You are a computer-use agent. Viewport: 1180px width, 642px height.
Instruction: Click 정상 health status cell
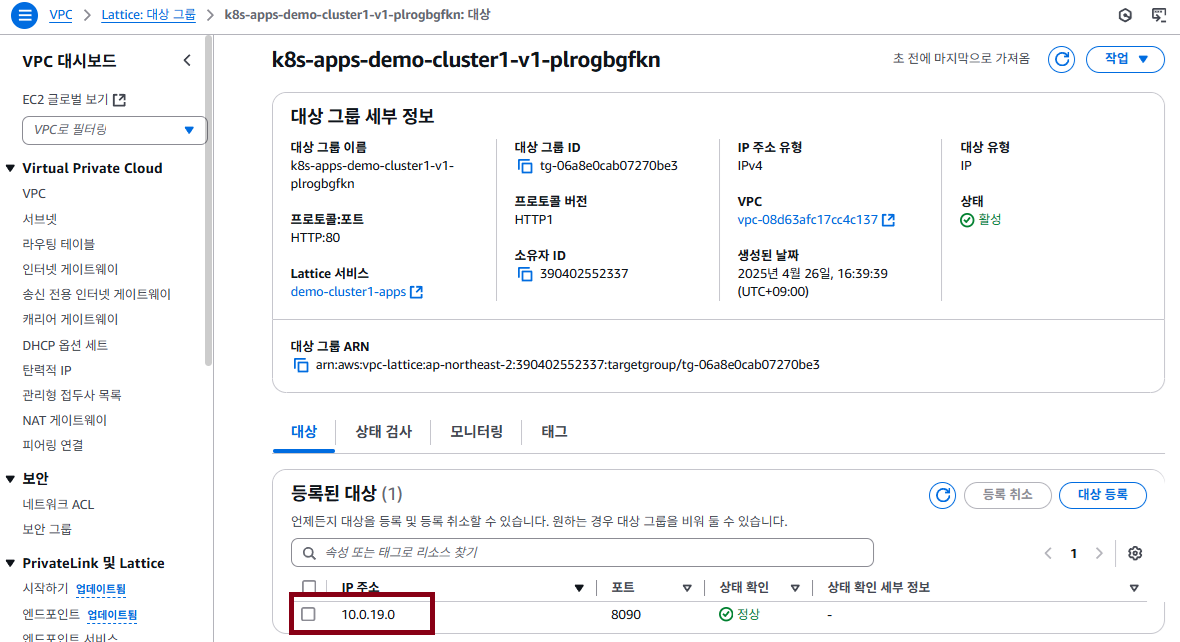coord(740,615)
